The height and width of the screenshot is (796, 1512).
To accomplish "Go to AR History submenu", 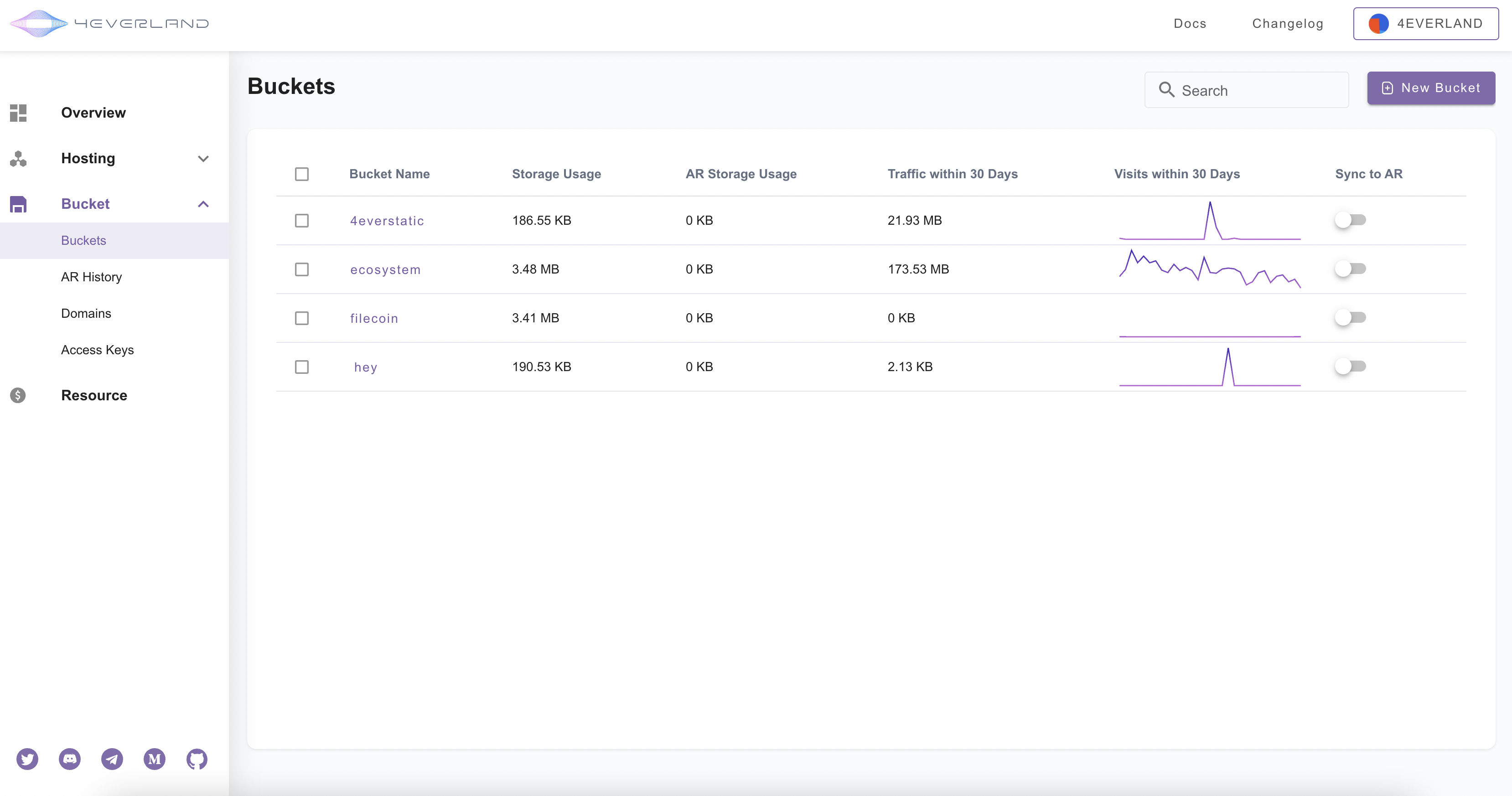I will pyautogui.click(x=92, y=277).
